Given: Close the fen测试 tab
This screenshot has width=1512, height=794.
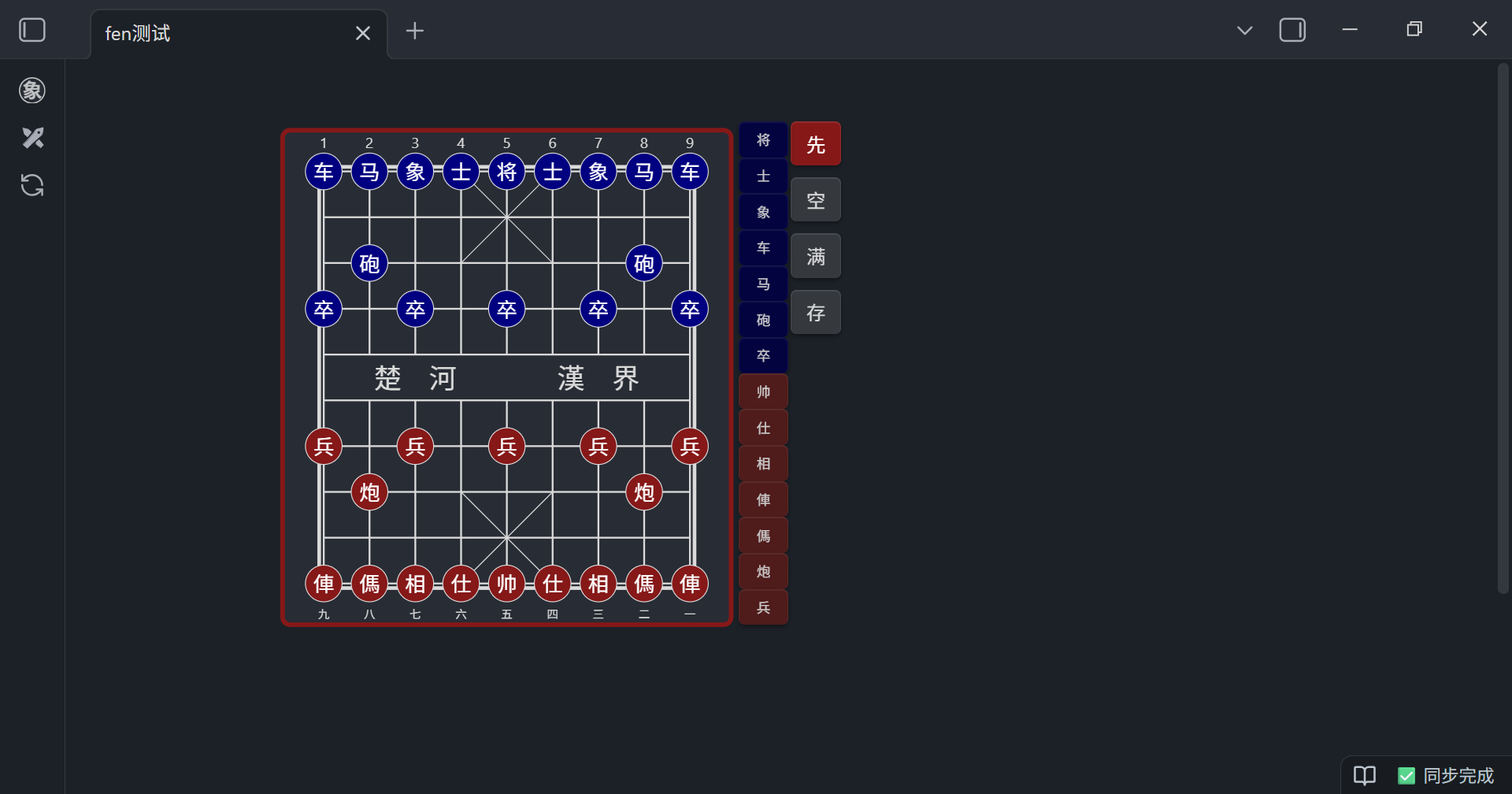Looking at the screenshot, I should 362,33.
